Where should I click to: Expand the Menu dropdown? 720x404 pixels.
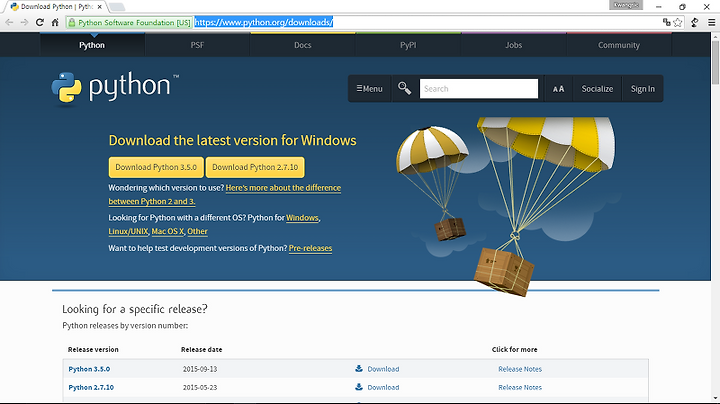pyautogui.click(x=370, y=89)
